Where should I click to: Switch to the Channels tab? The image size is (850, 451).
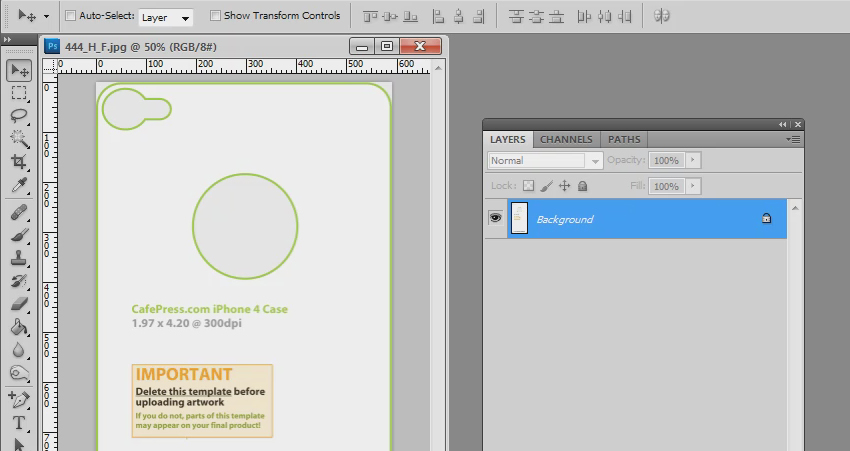[x=566, y=139]
